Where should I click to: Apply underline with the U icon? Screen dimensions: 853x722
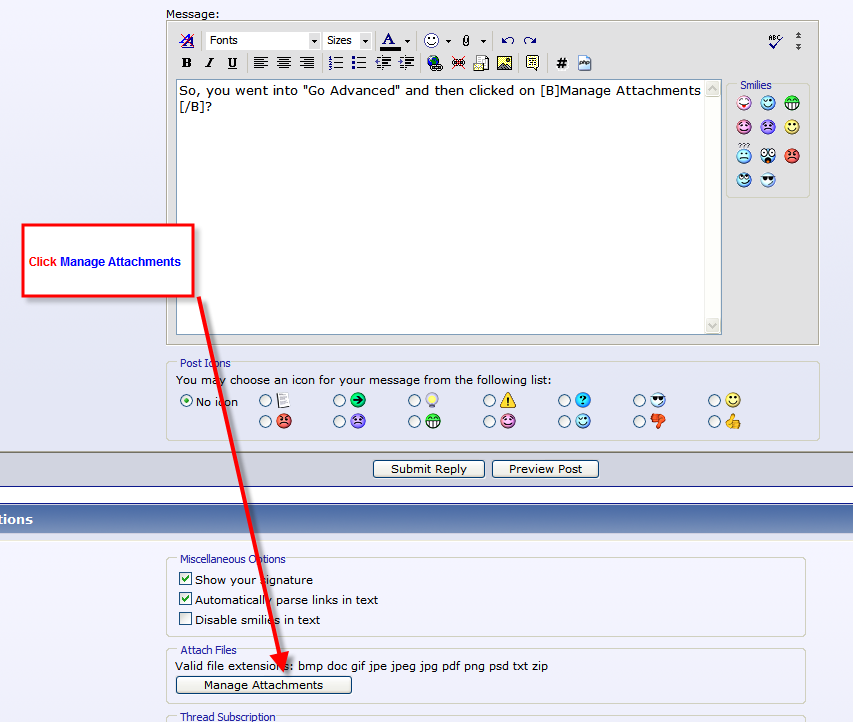pos(232,63)
